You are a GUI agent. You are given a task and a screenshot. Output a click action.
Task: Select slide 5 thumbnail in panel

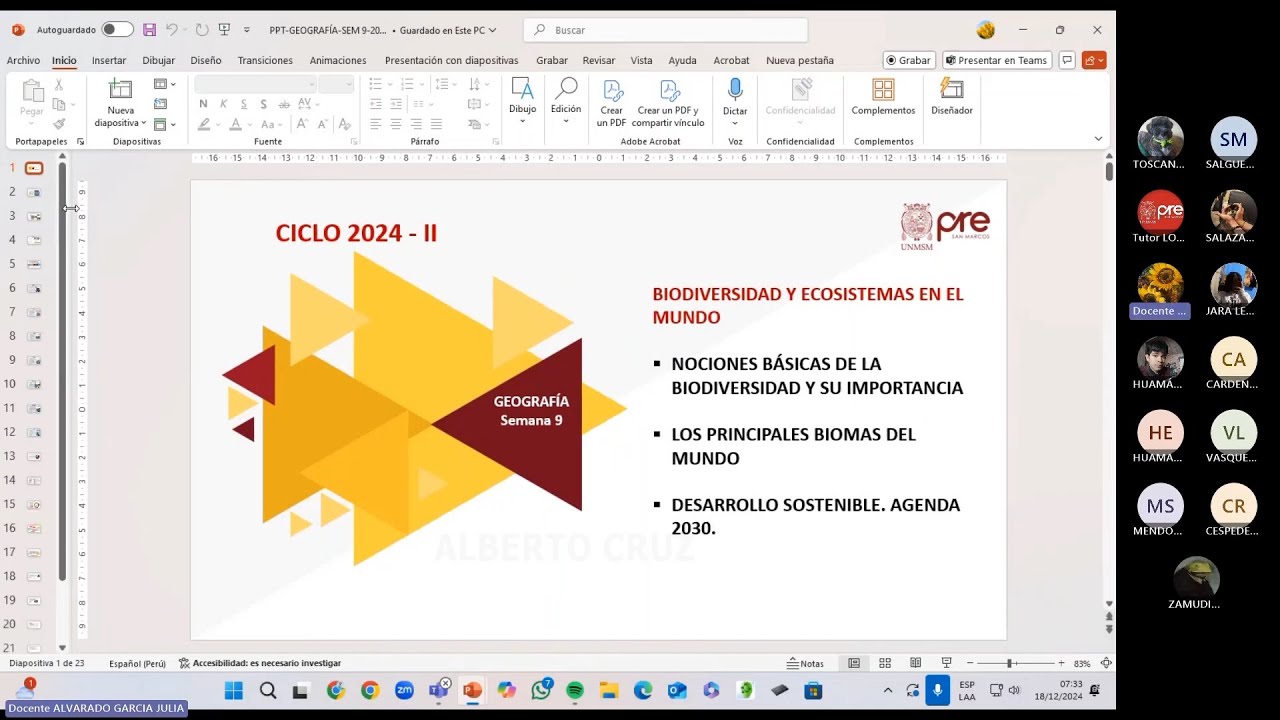tap(34, 264)
